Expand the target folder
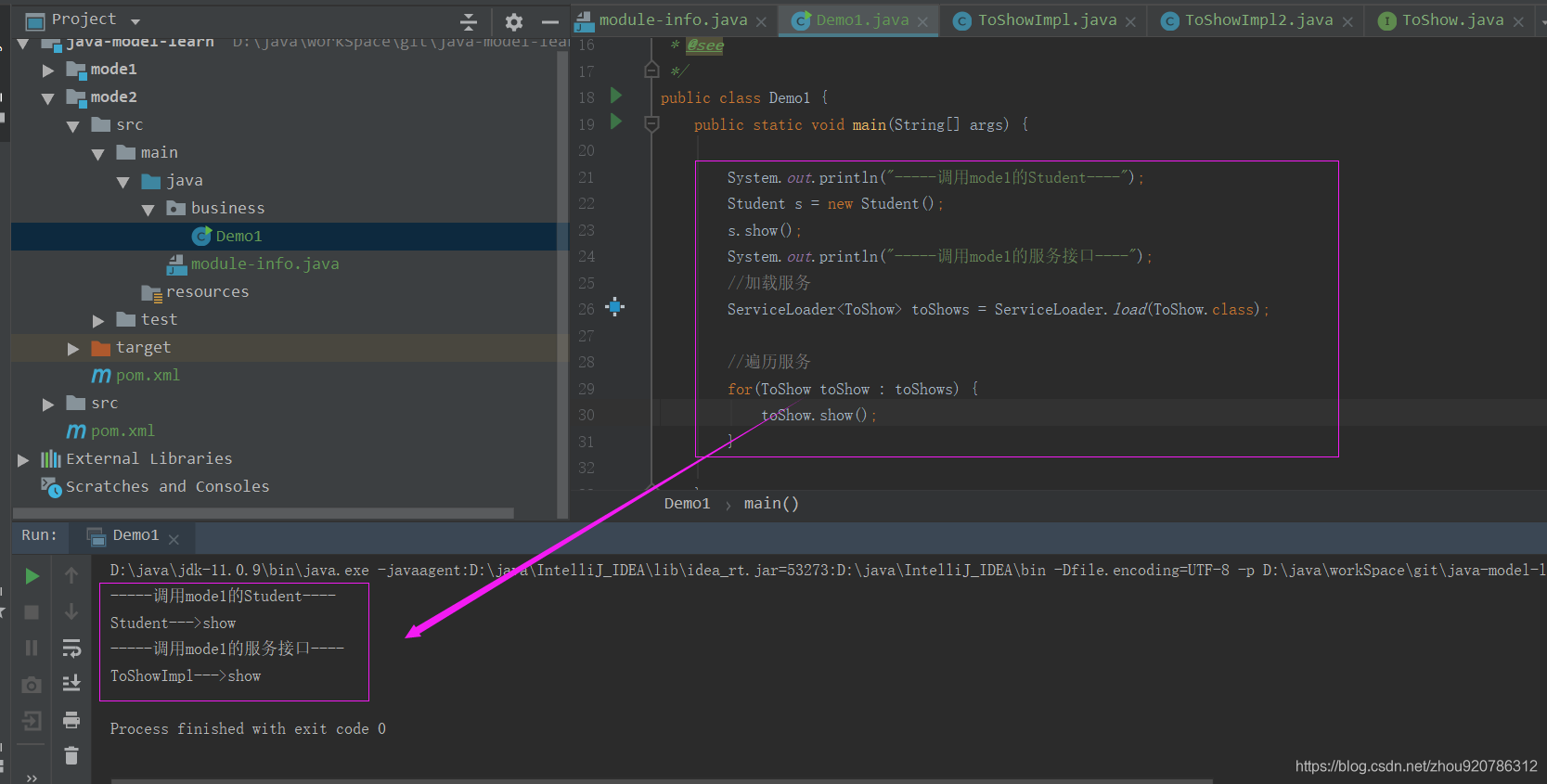This screenshot has height=784, width=1547. 73,349
